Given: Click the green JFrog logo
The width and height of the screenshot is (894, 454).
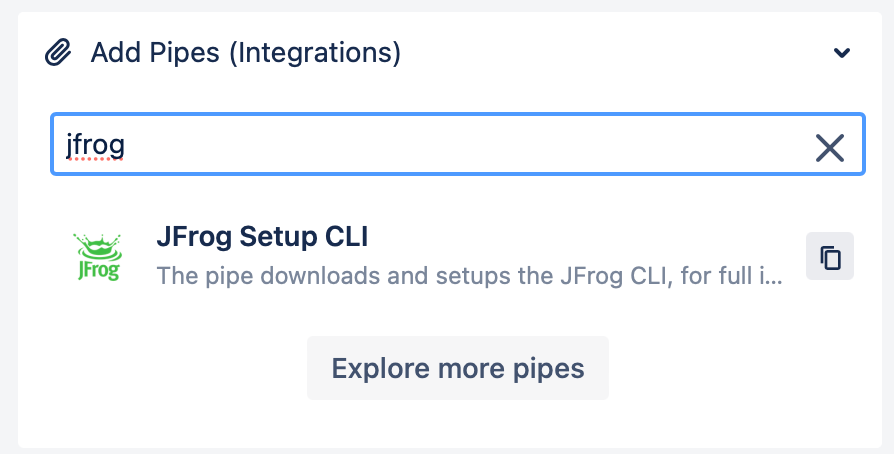Looking at the screenshot, I should click(98, 257).
